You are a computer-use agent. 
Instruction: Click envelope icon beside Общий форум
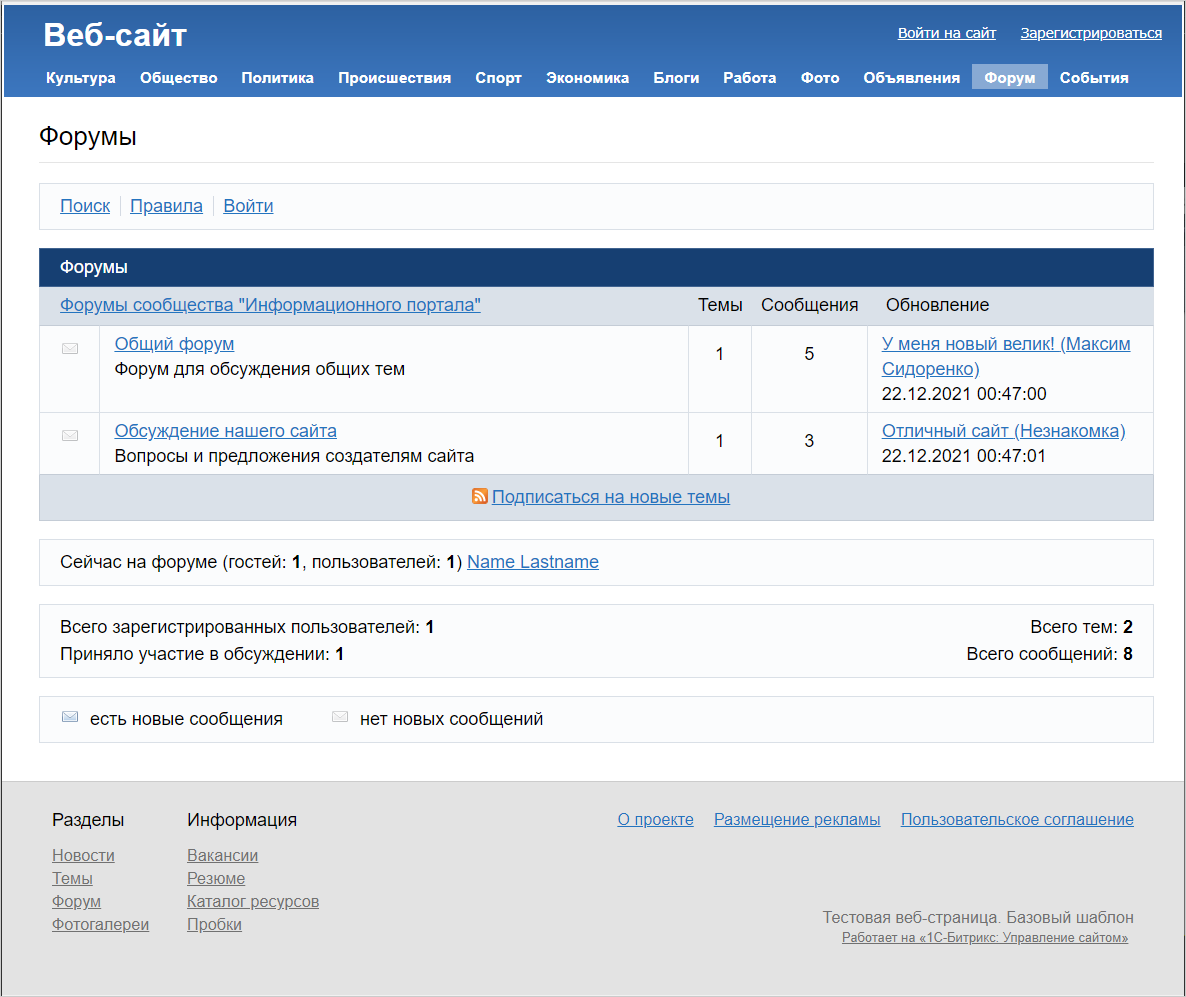(70, 348)
